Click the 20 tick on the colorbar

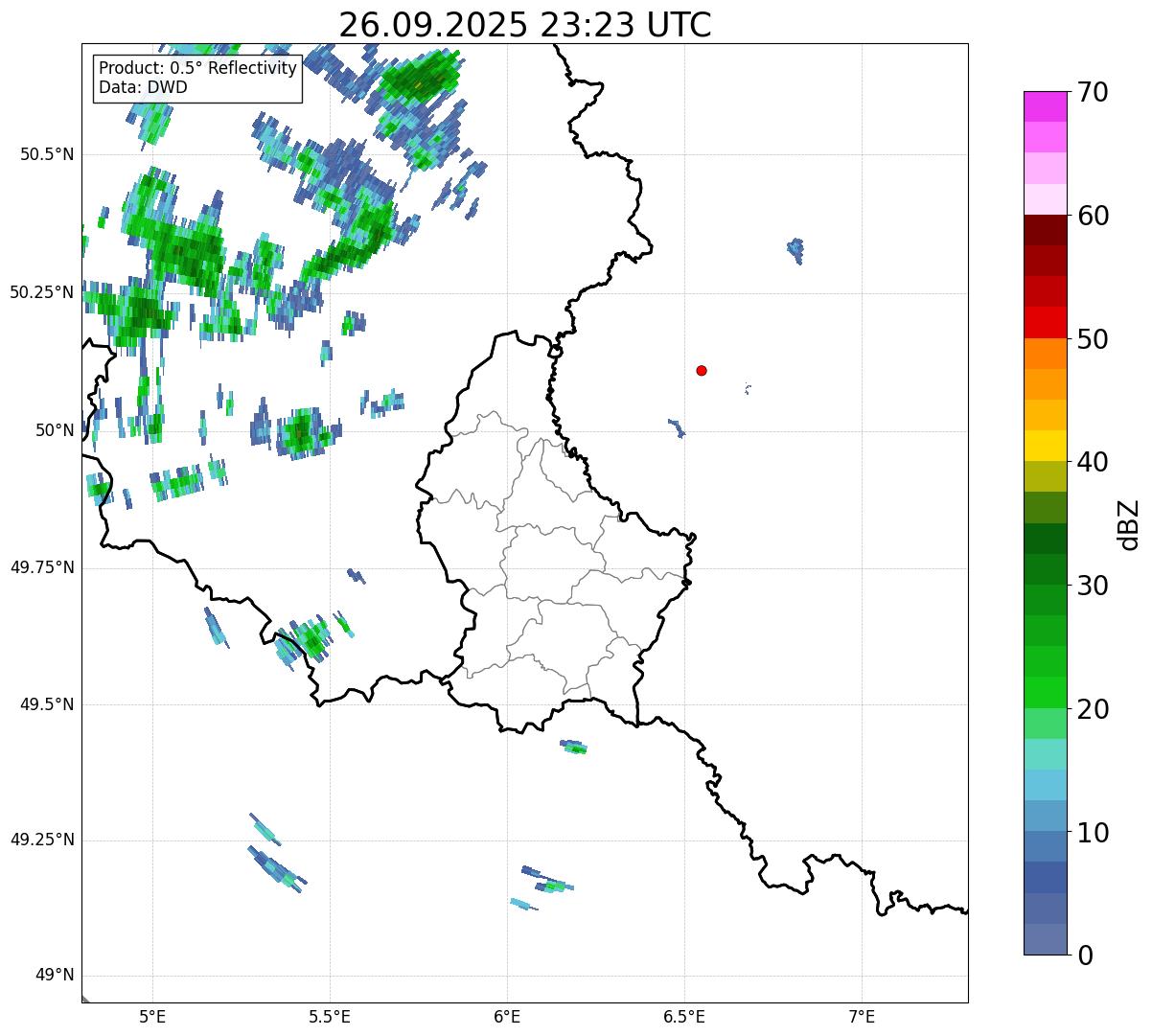(1093, 709)
